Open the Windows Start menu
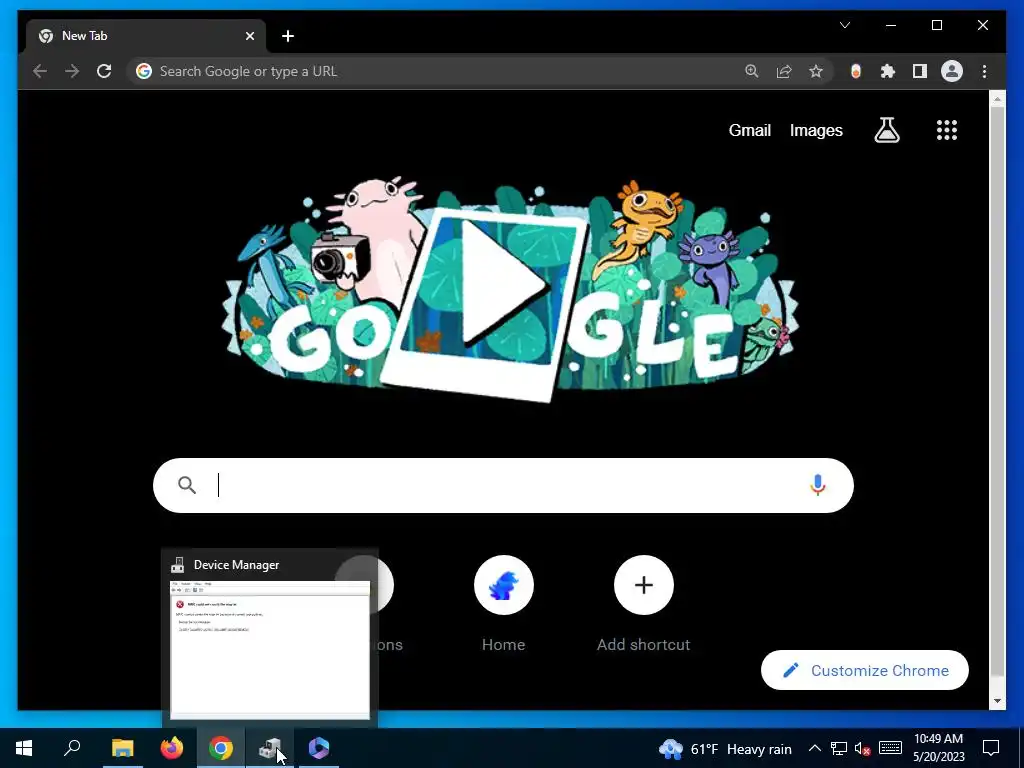 click(24, 748)
